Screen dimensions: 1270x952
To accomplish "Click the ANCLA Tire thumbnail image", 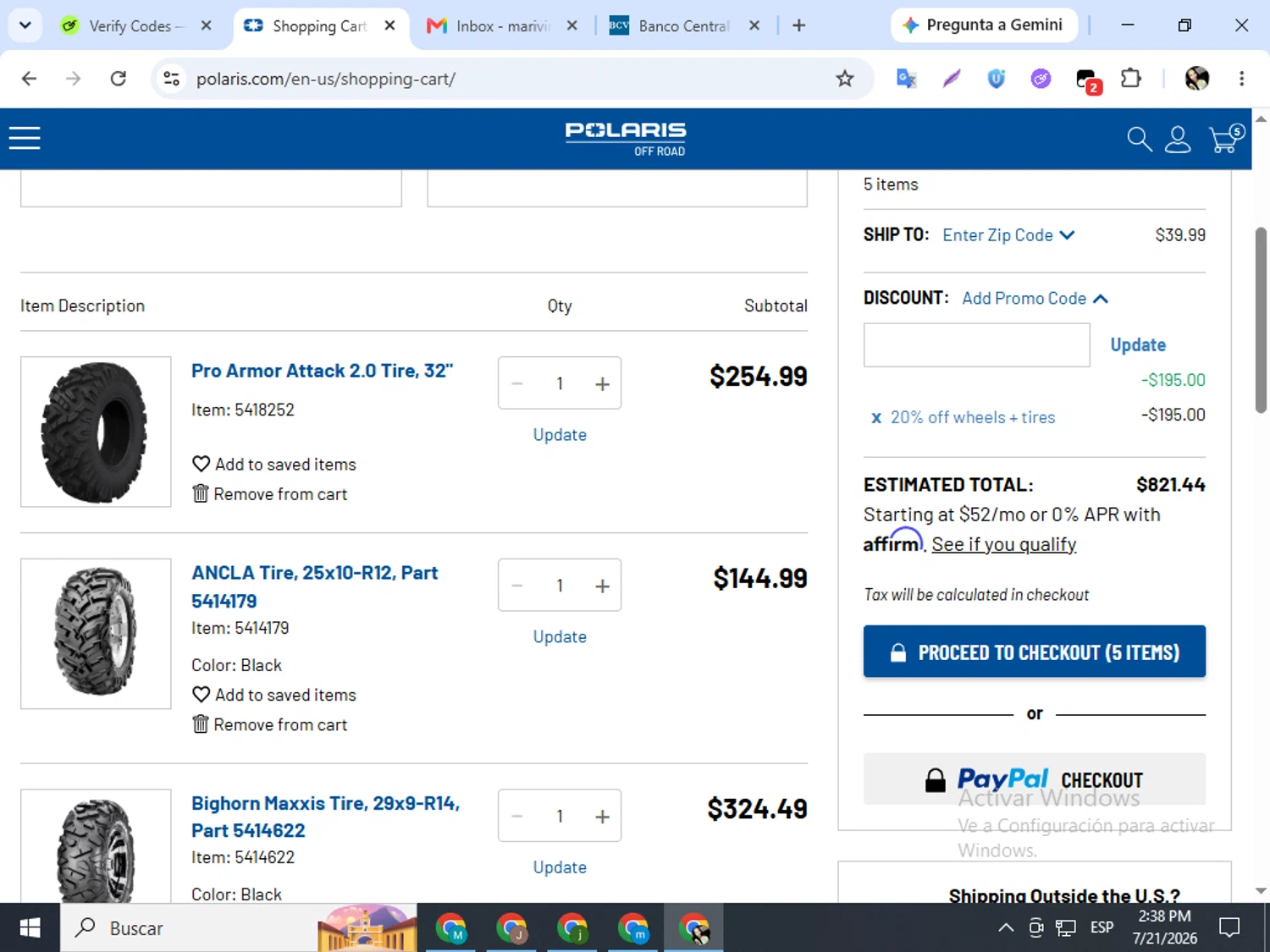I will pos(96,634).
